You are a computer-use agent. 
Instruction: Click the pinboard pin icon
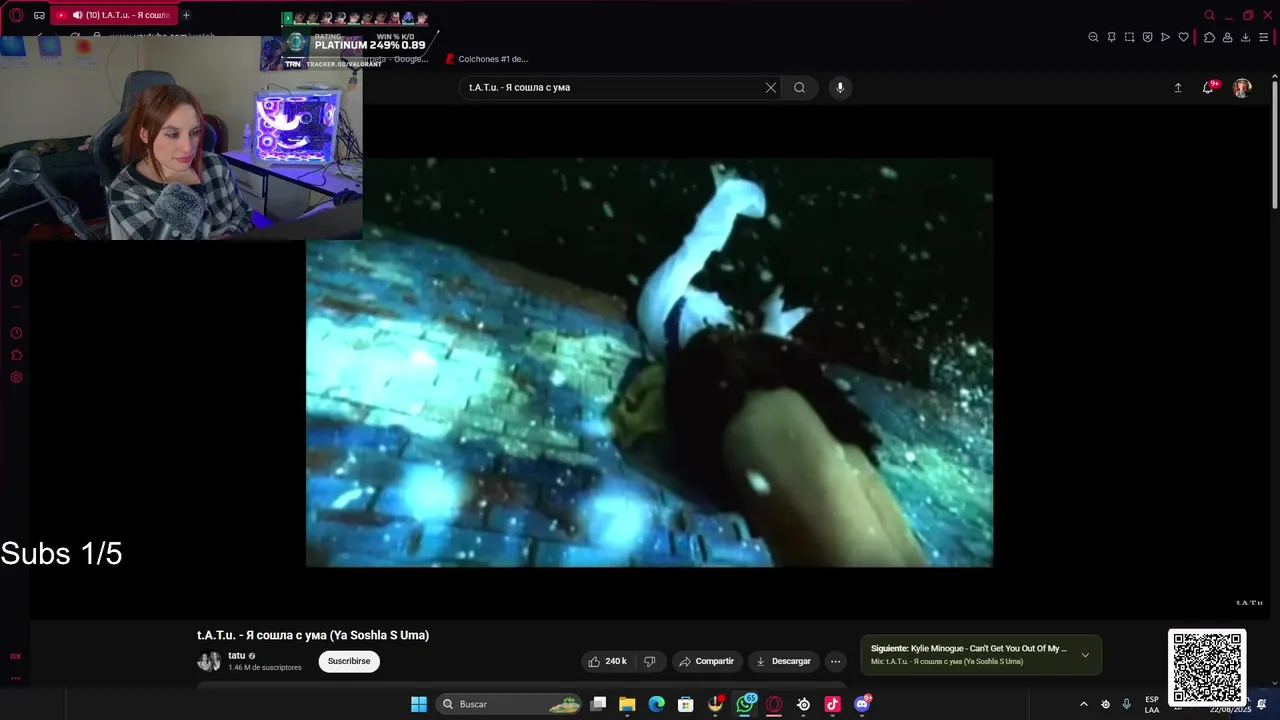click(x=1111, y=37)
